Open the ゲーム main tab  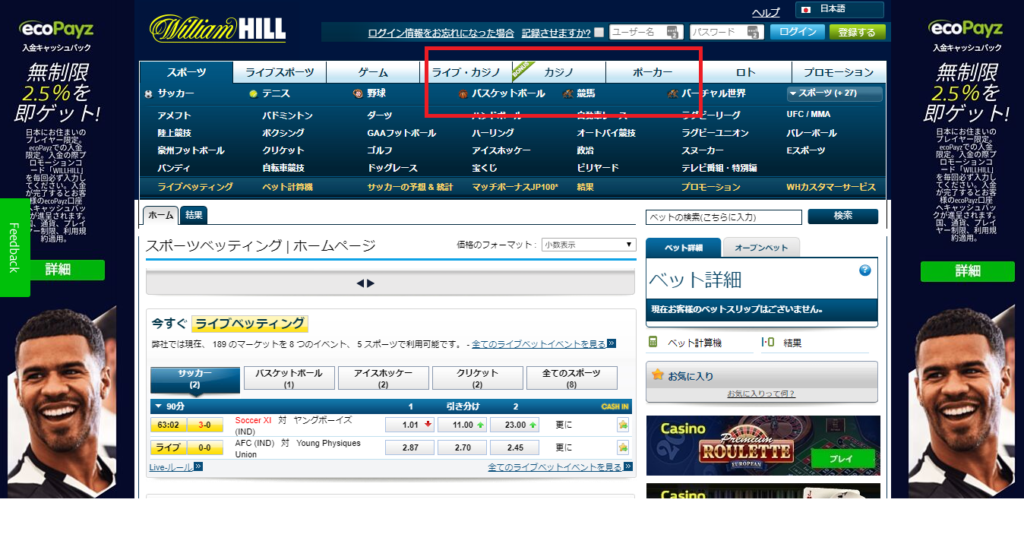tap(373, 72)
